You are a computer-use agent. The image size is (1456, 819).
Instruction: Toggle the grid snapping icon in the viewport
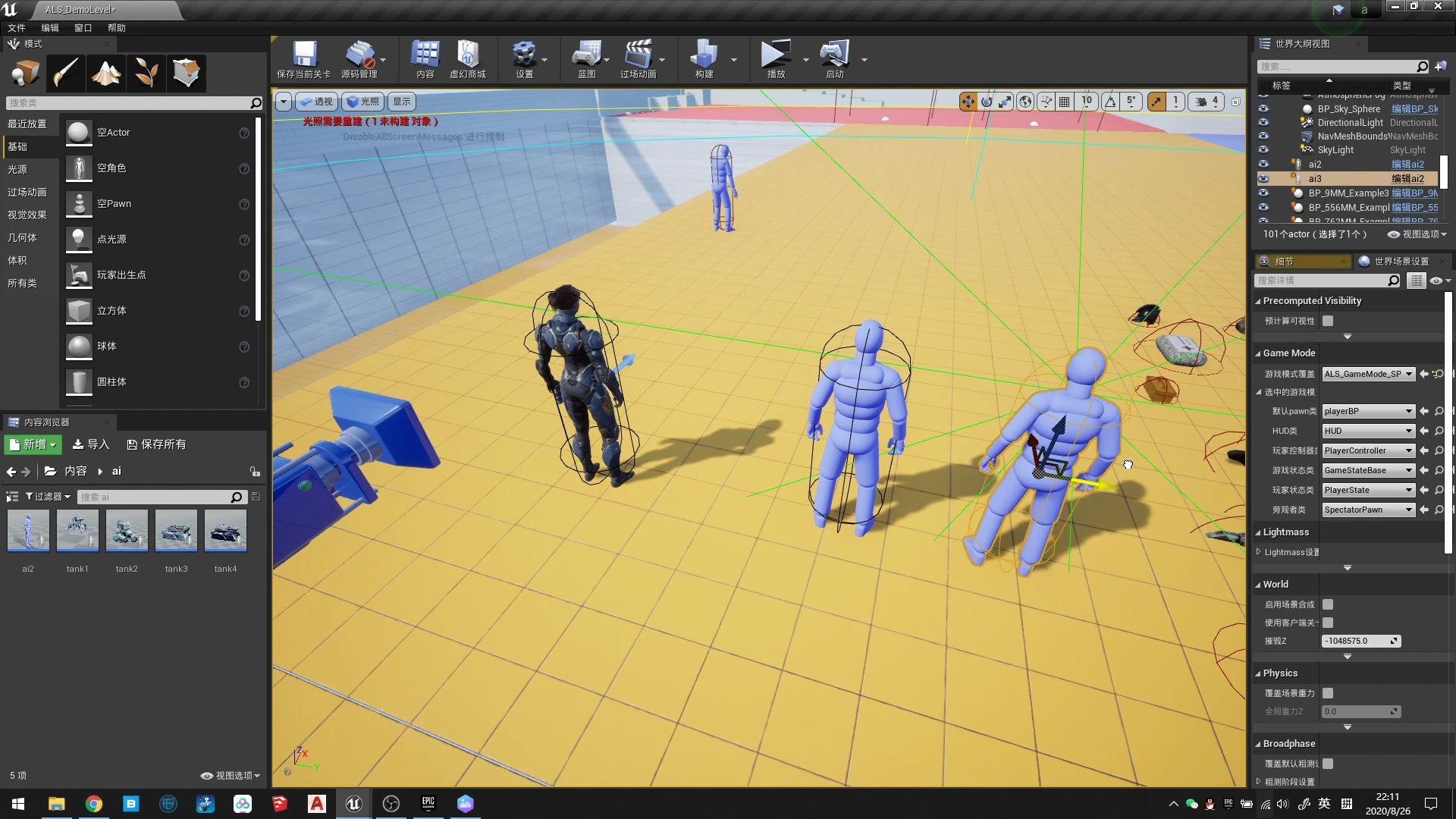[x=1064, y=101]
